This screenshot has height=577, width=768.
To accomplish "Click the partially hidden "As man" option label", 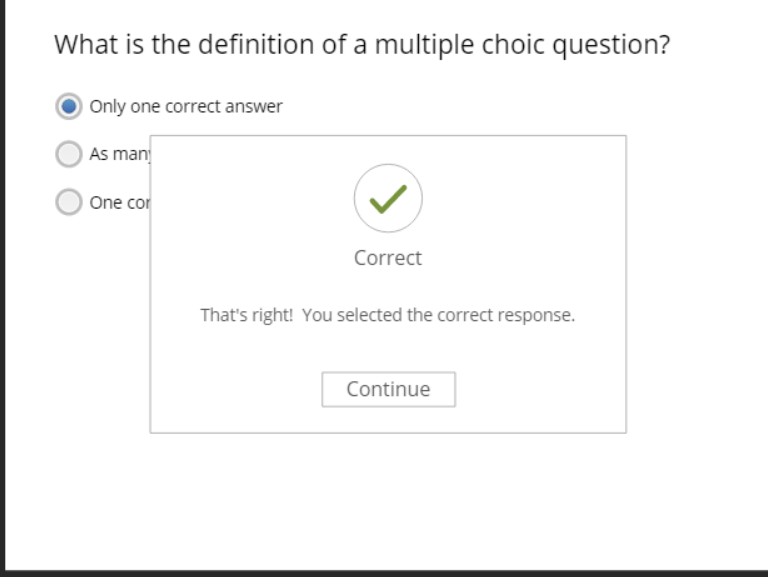I will (x=118, y=154).
